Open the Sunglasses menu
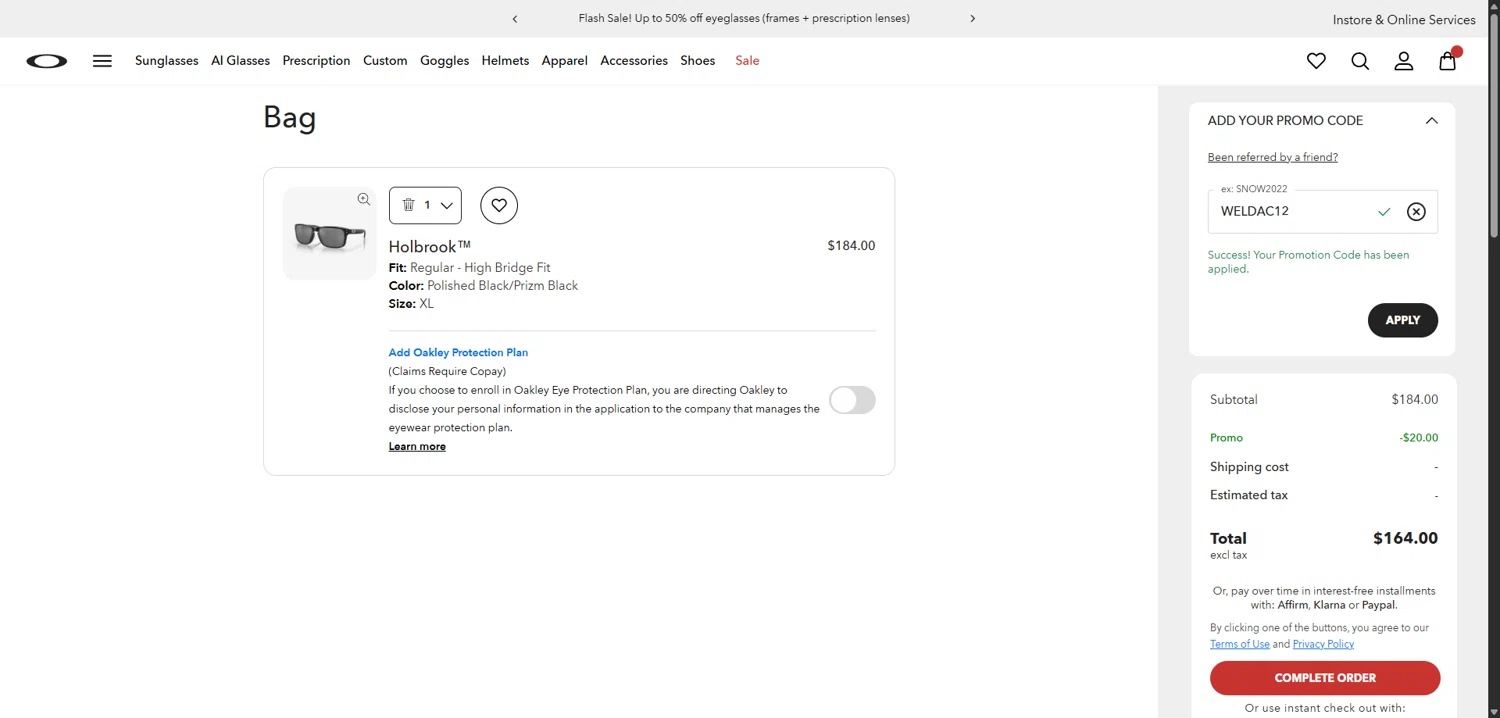Viewport: 1500px width, 718px height. point(167,61)
